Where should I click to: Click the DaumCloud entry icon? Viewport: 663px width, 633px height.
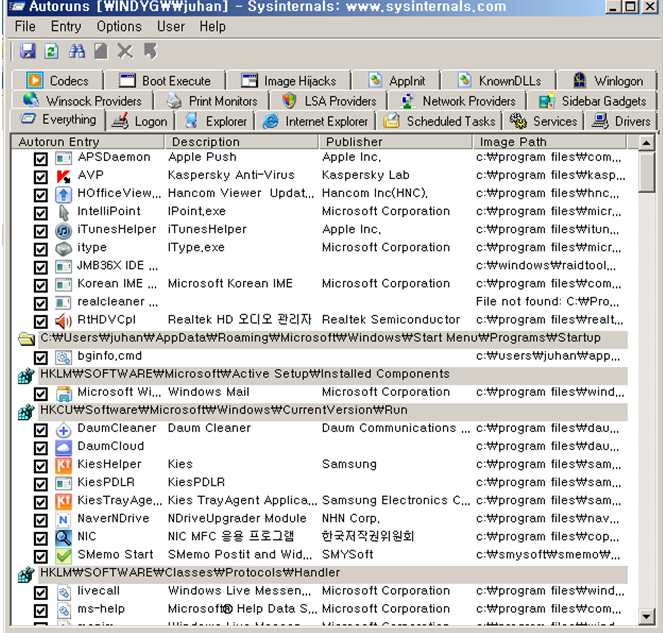(63, 447)
